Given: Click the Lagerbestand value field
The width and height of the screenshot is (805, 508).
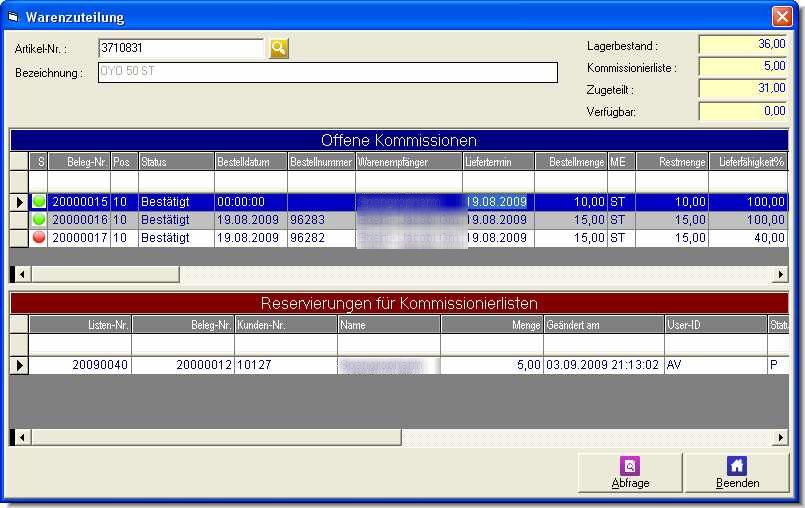Looking at the screenshot, I should point(743,44).
